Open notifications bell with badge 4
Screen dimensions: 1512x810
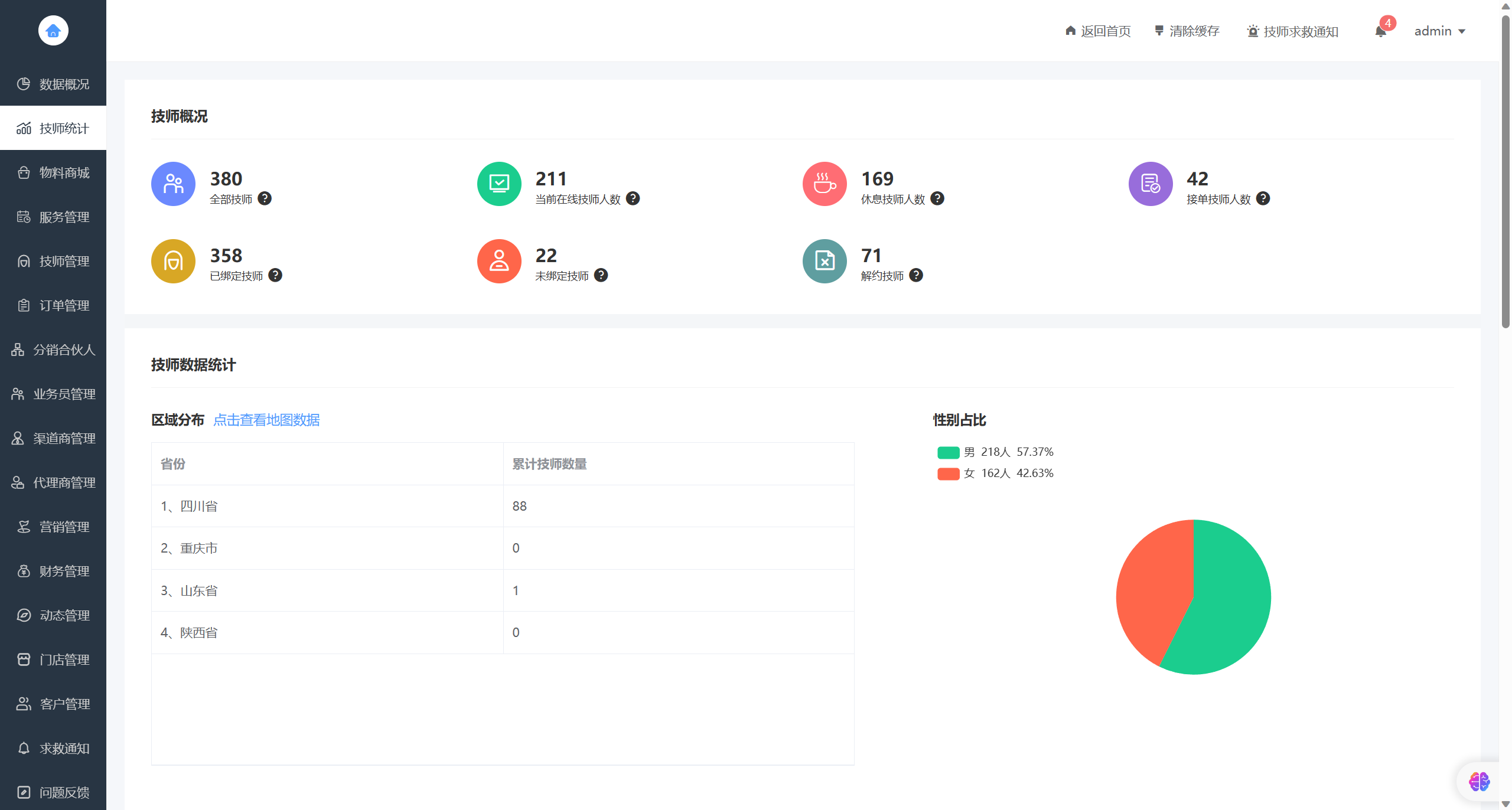point(1381,31)
